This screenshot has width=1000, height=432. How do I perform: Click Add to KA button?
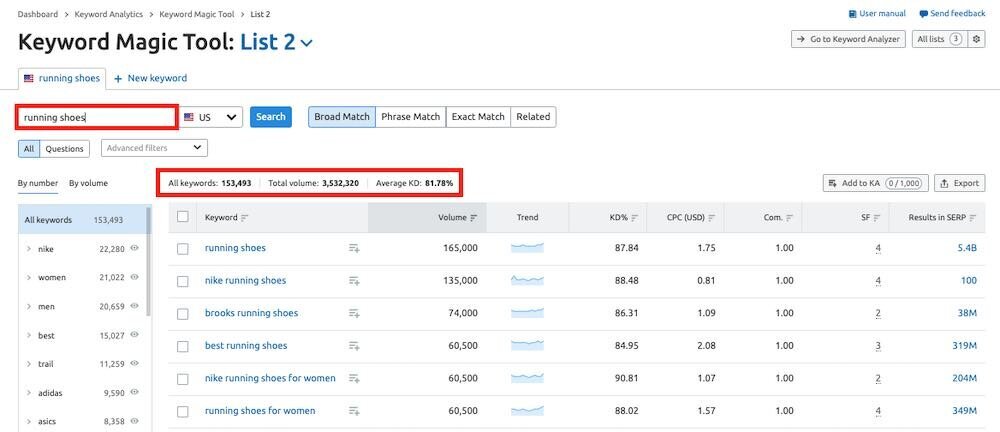point(876,183)
